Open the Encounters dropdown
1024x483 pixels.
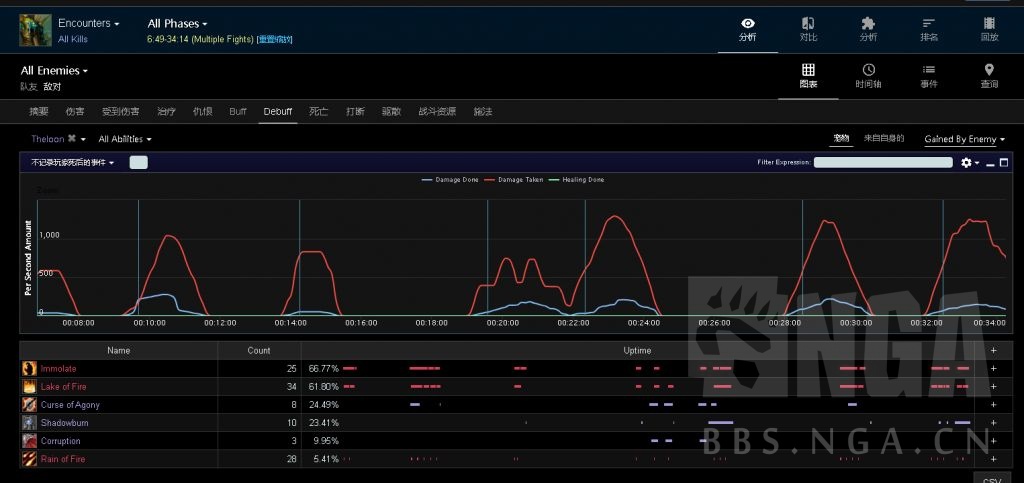pos(88,23)
